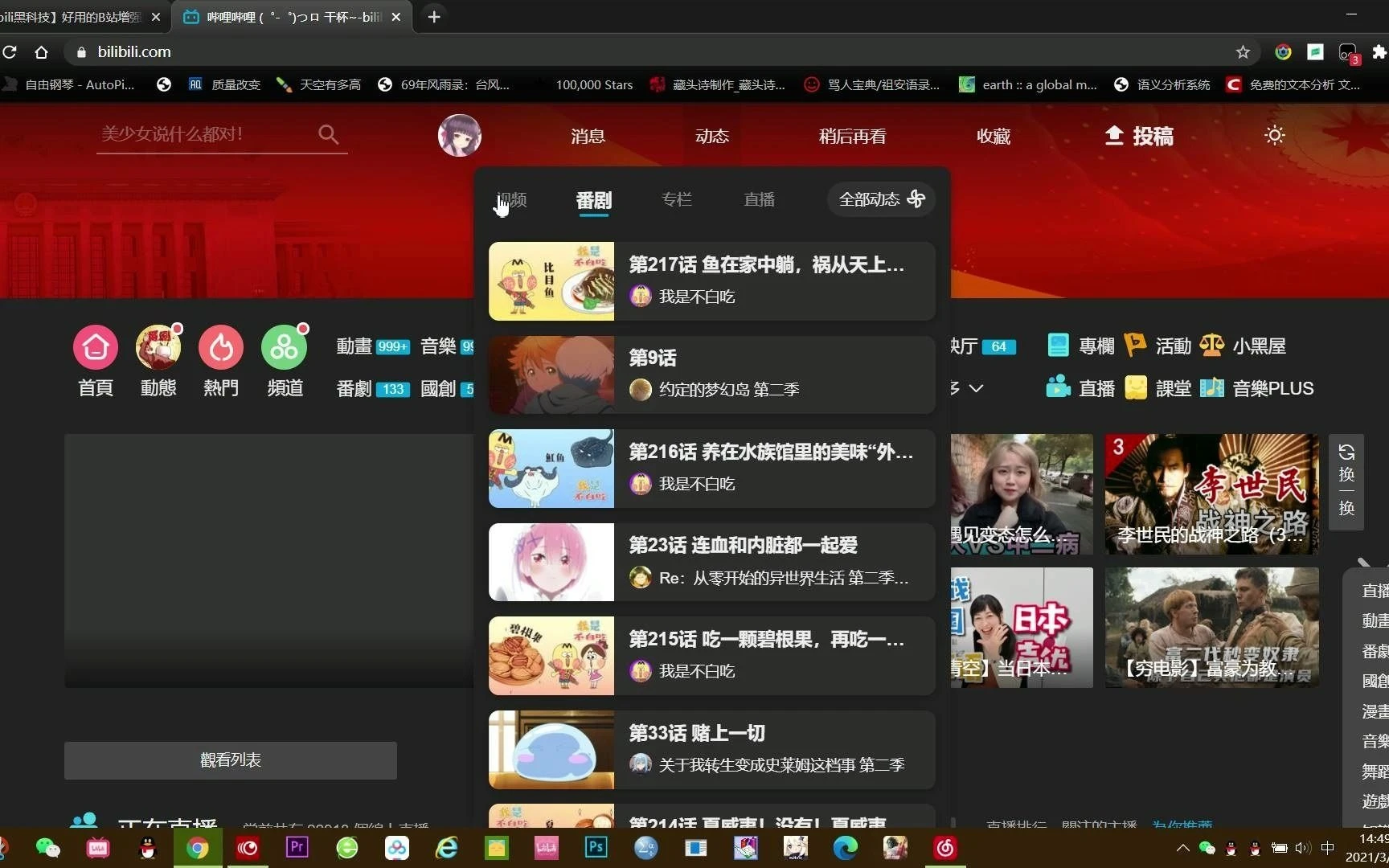Open Chrome in taskbar
The width and height of the screenshot is (1389, 868).
tap(198, 848)
